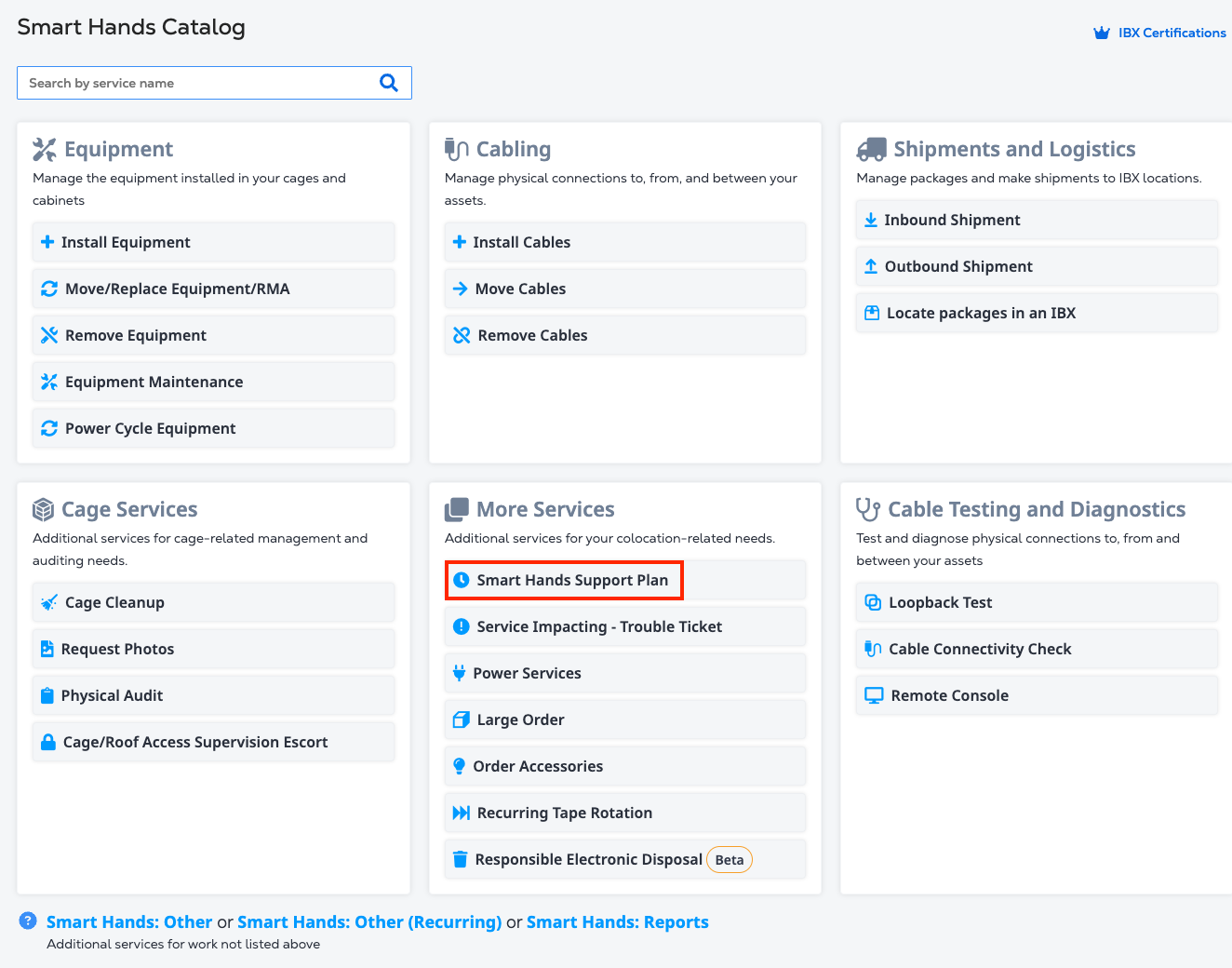Image resolution: width=1232 pixels, height=968 pixels.
Task: Select Power Cycle Equipment
Action: (x=213, y=428)
